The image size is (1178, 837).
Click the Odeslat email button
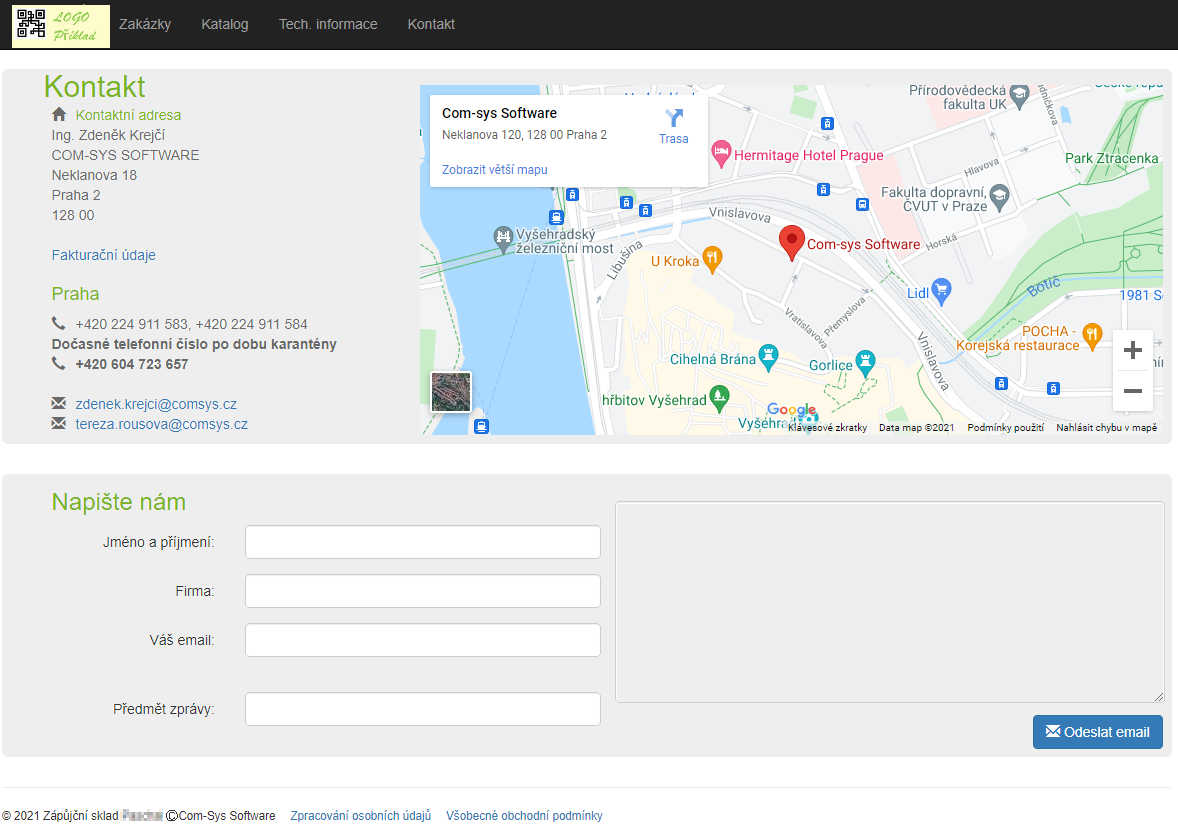click(x=1098, y=732)
